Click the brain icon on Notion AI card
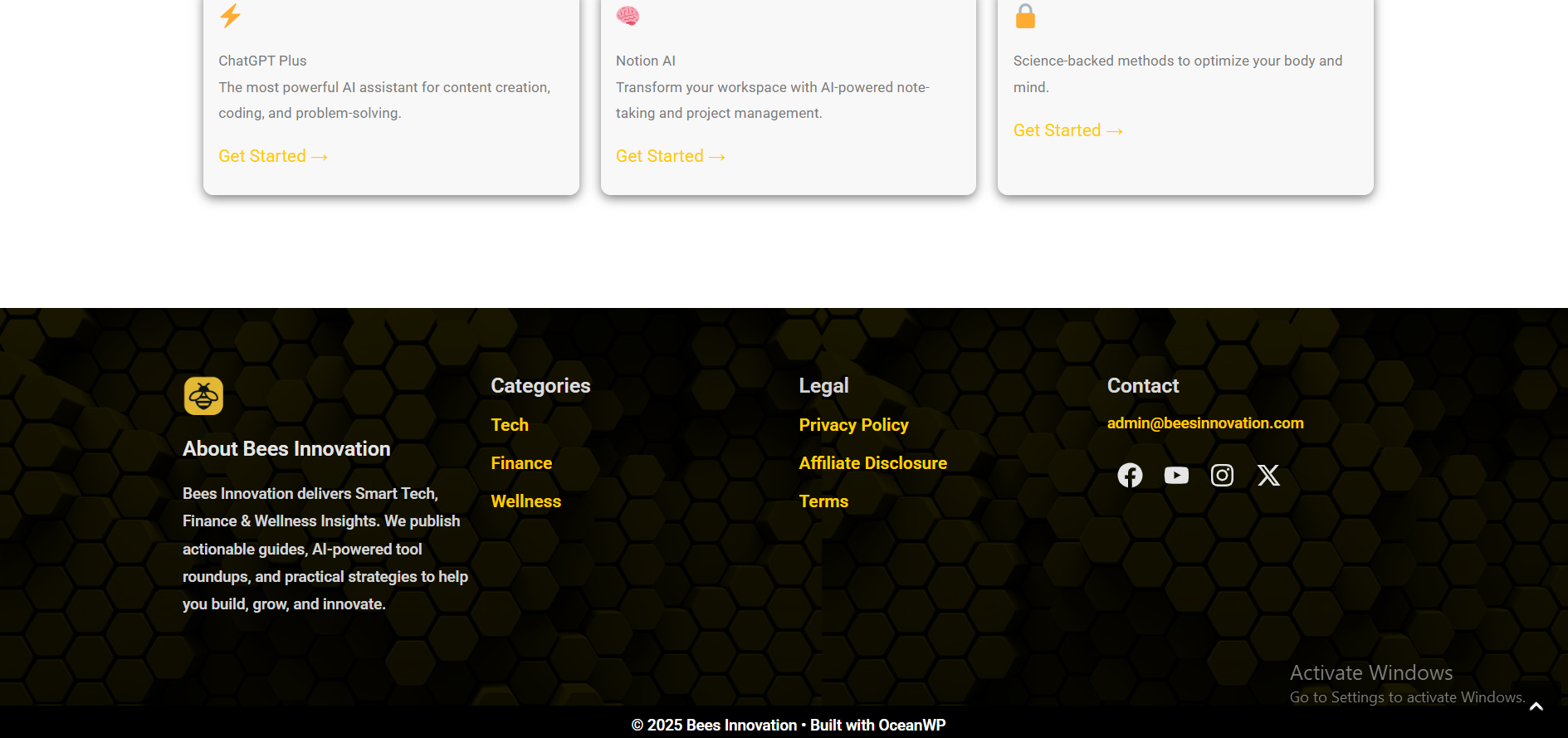 (x=628, y=16)
